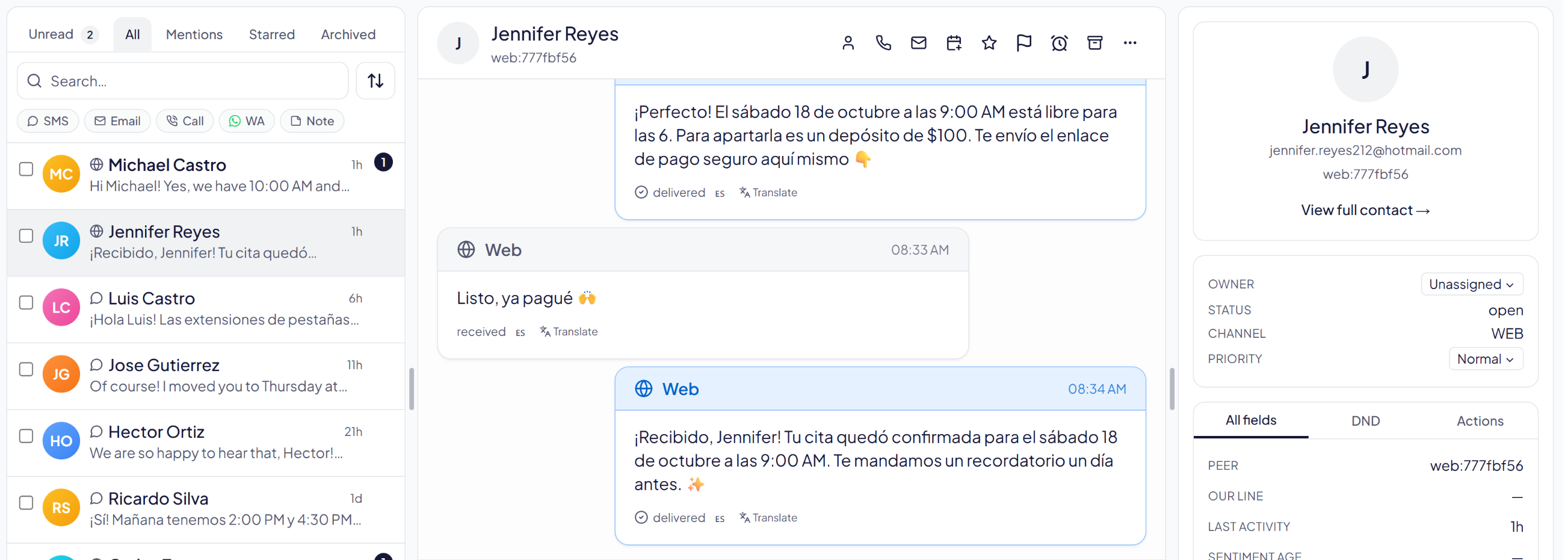Click the sort order arrows button
The image size is (1568, 560).
click(x=375, y=81)
